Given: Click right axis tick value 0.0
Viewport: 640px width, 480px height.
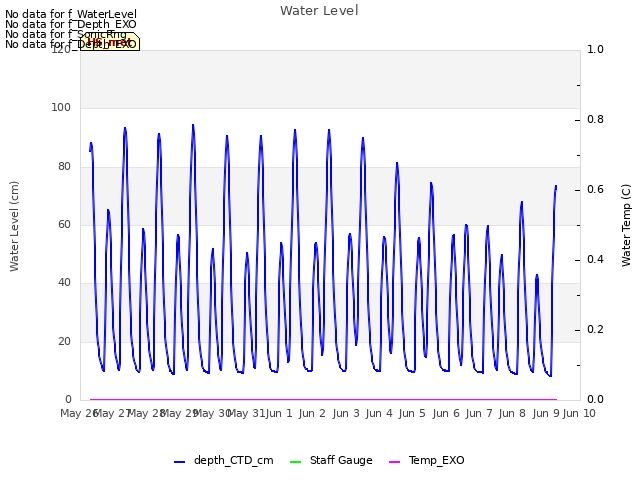Looking at the screenshot, I should pyautogui.click(x=595, y=399).
